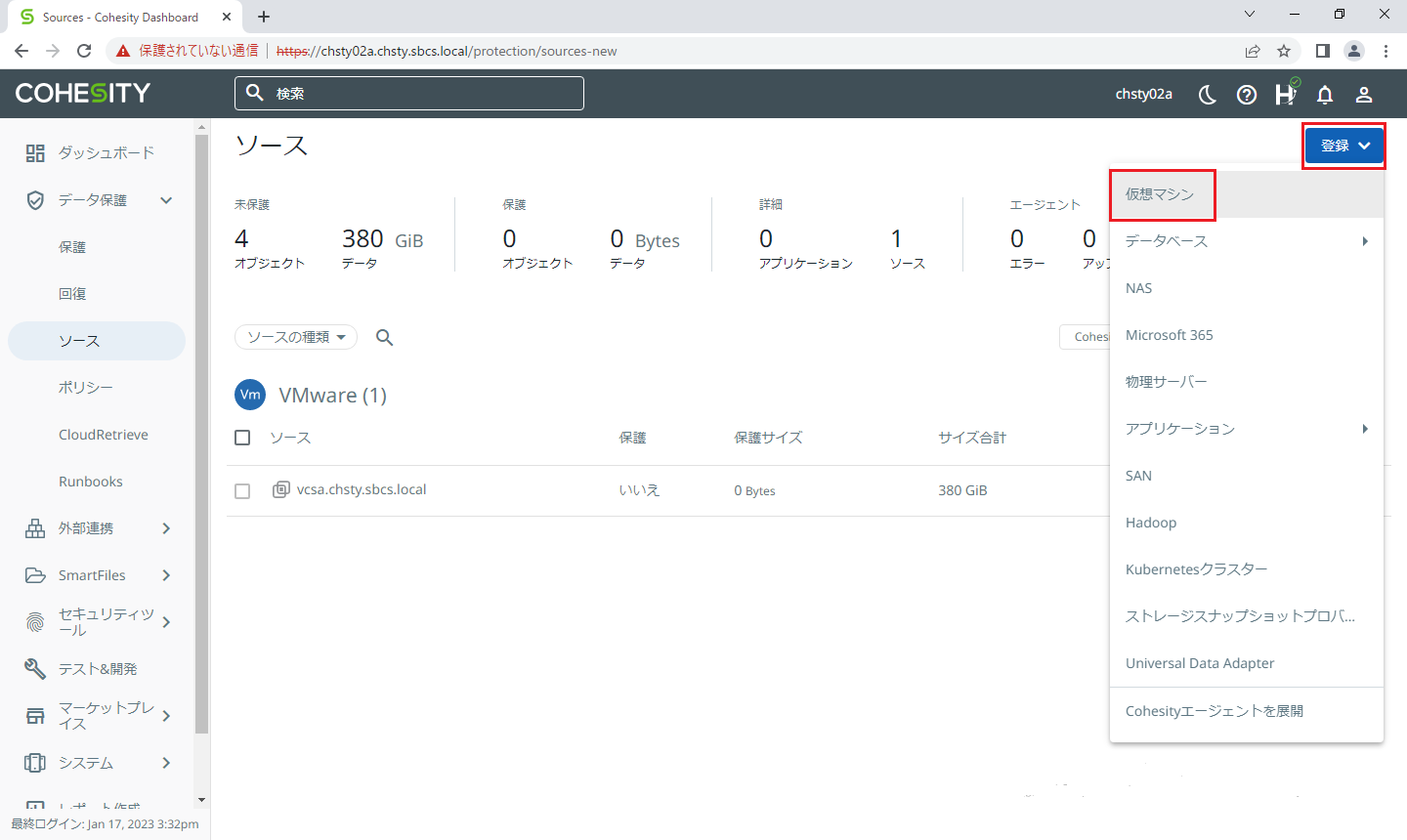
Task: Select 仮想マシン from the register menu
Action: coord(1247,194)
